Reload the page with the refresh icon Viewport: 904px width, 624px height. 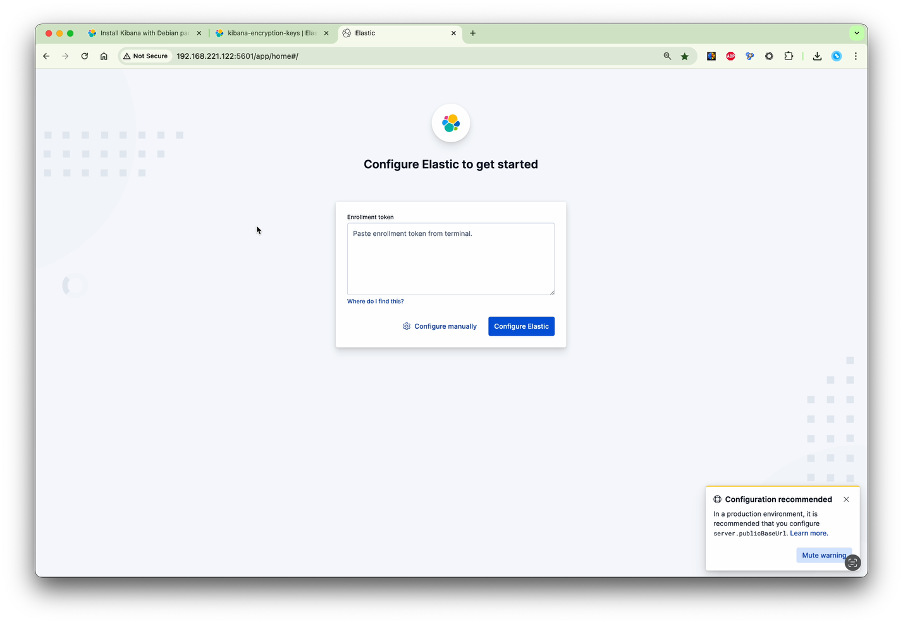click(85, 56)
